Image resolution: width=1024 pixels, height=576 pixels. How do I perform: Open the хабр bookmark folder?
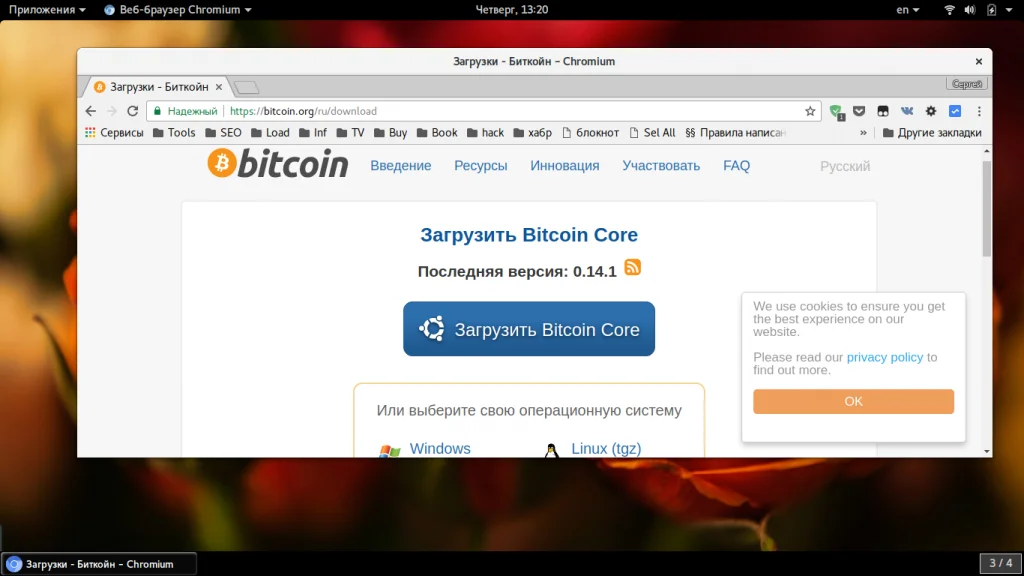click(533, 133)
